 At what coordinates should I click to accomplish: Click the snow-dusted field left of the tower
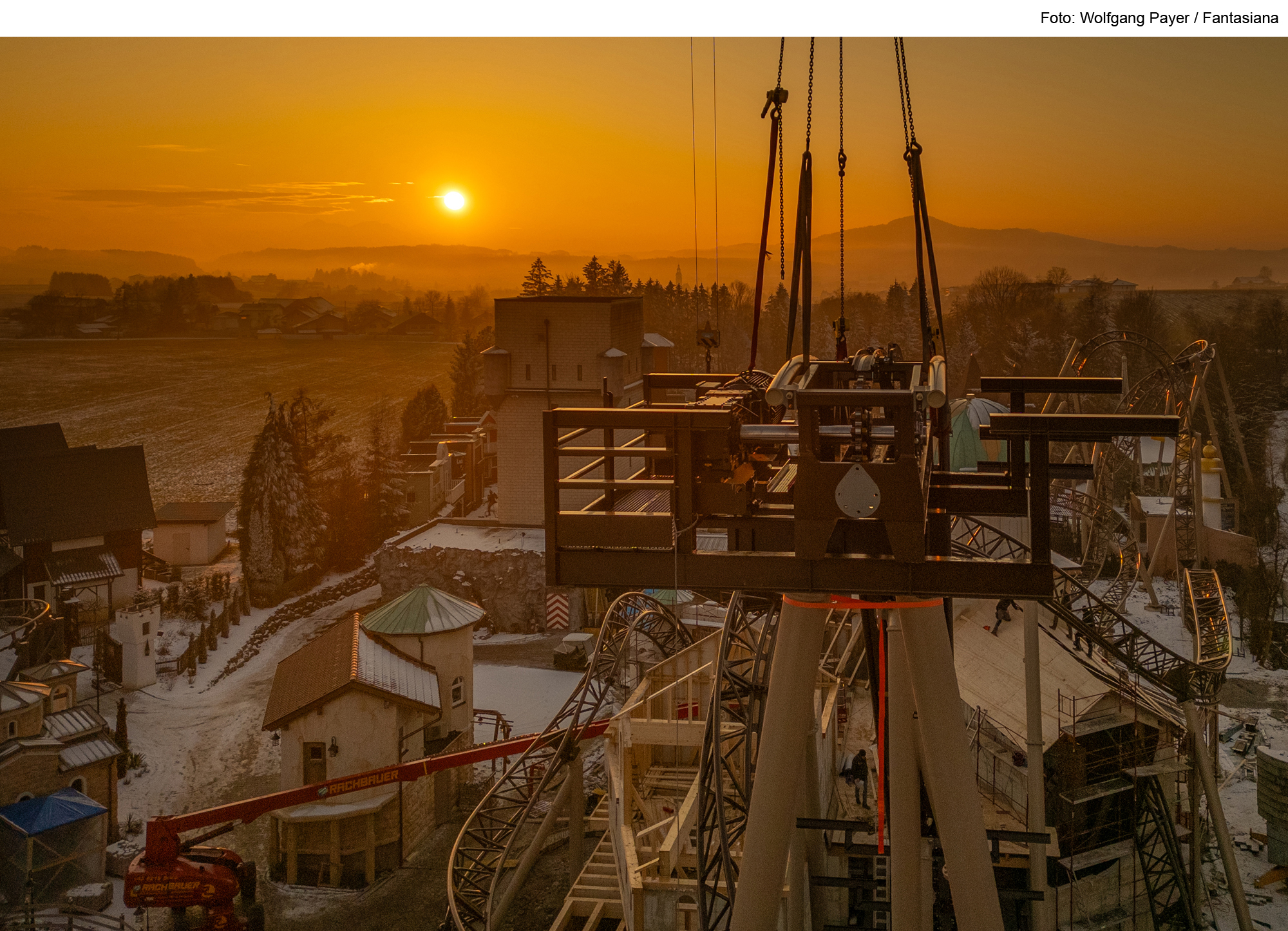click(x=193, y=386)
